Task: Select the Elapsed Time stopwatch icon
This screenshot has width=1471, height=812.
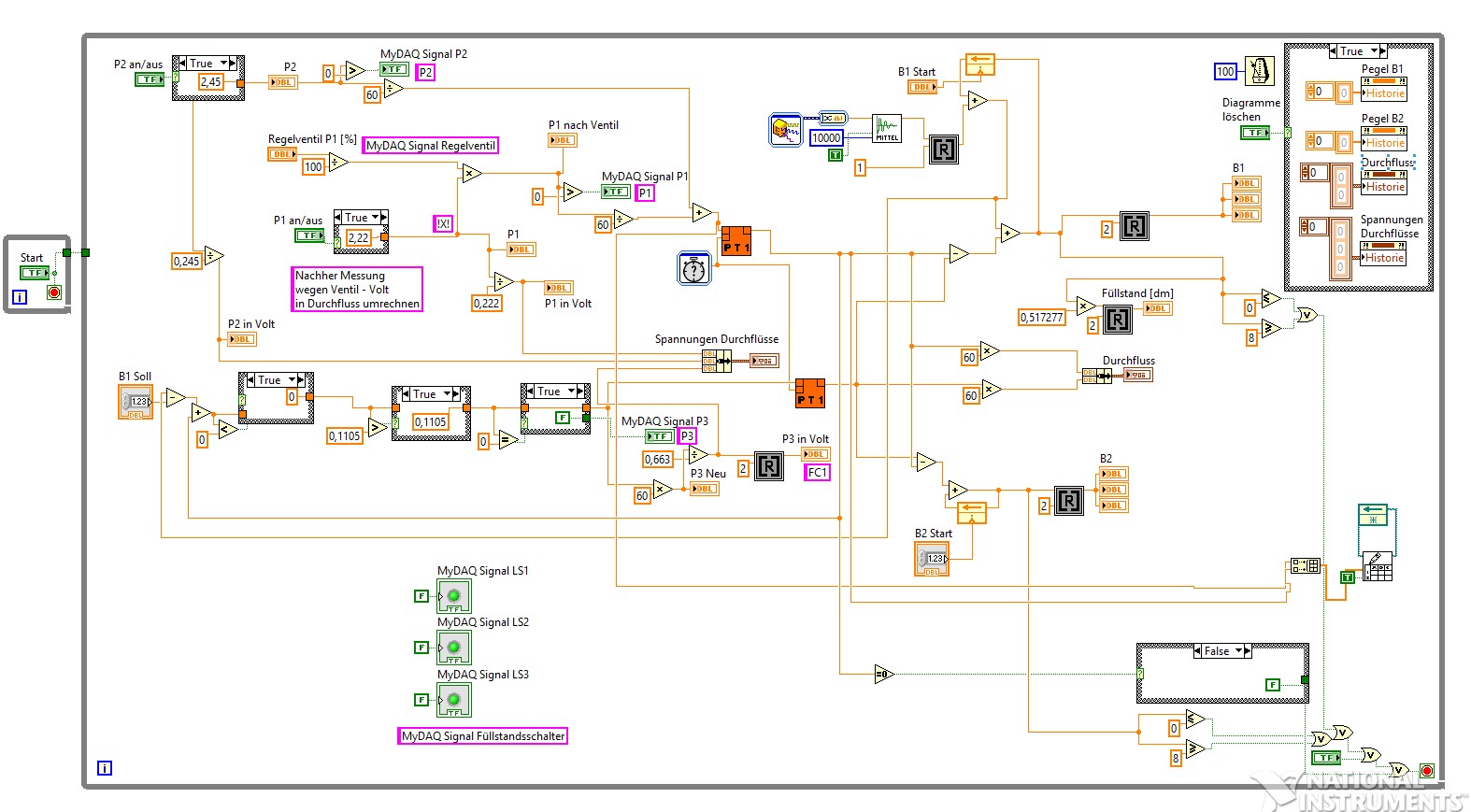Action: pyautogui.click(x=693, y=268)
